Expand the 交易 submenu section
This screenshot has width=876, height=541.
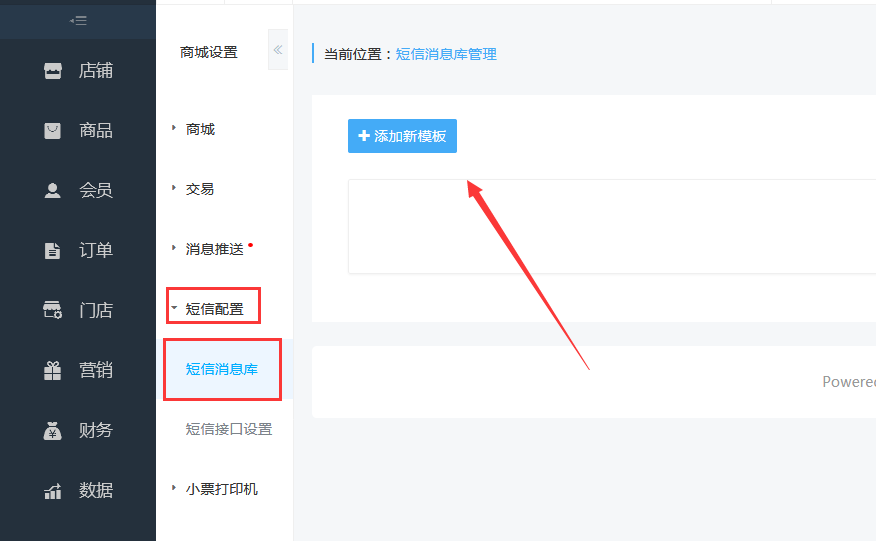[x=199, y=189]
